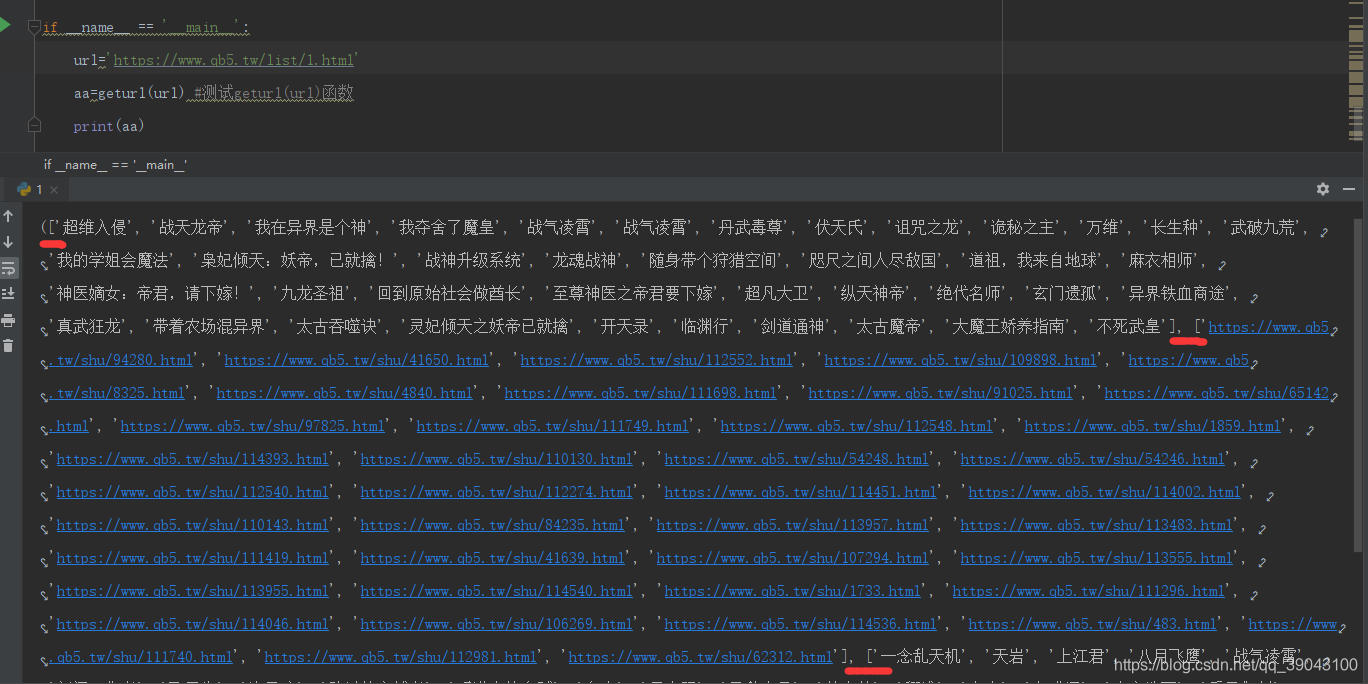The width and height of the screenshot is (1368, 684).
Task: Click the scroll-to-end icon in console sidebar
Action: coord(8,292)
